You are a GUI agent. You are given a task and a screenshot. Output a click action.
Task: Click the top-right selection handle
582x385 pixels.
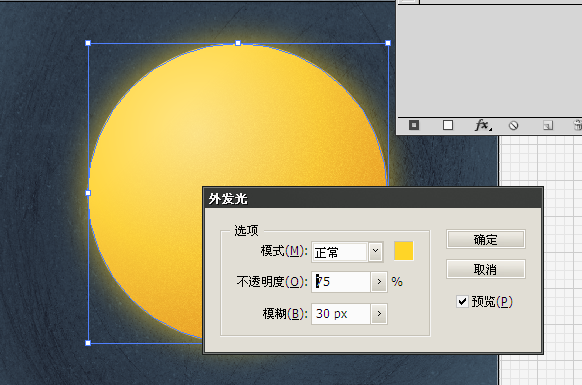point(388,43)
